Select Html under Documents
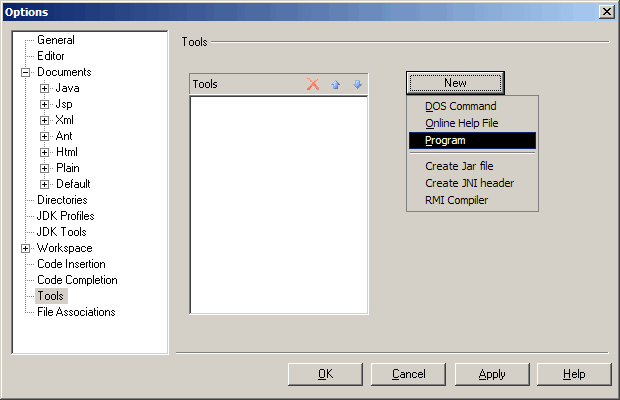620x400 pixels. click(66, 152)
